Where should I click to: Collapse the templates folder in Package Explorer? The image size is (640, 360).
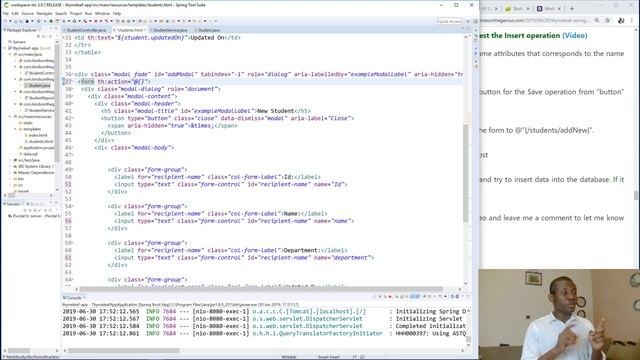pyautogui.click(x=16, y=129)
